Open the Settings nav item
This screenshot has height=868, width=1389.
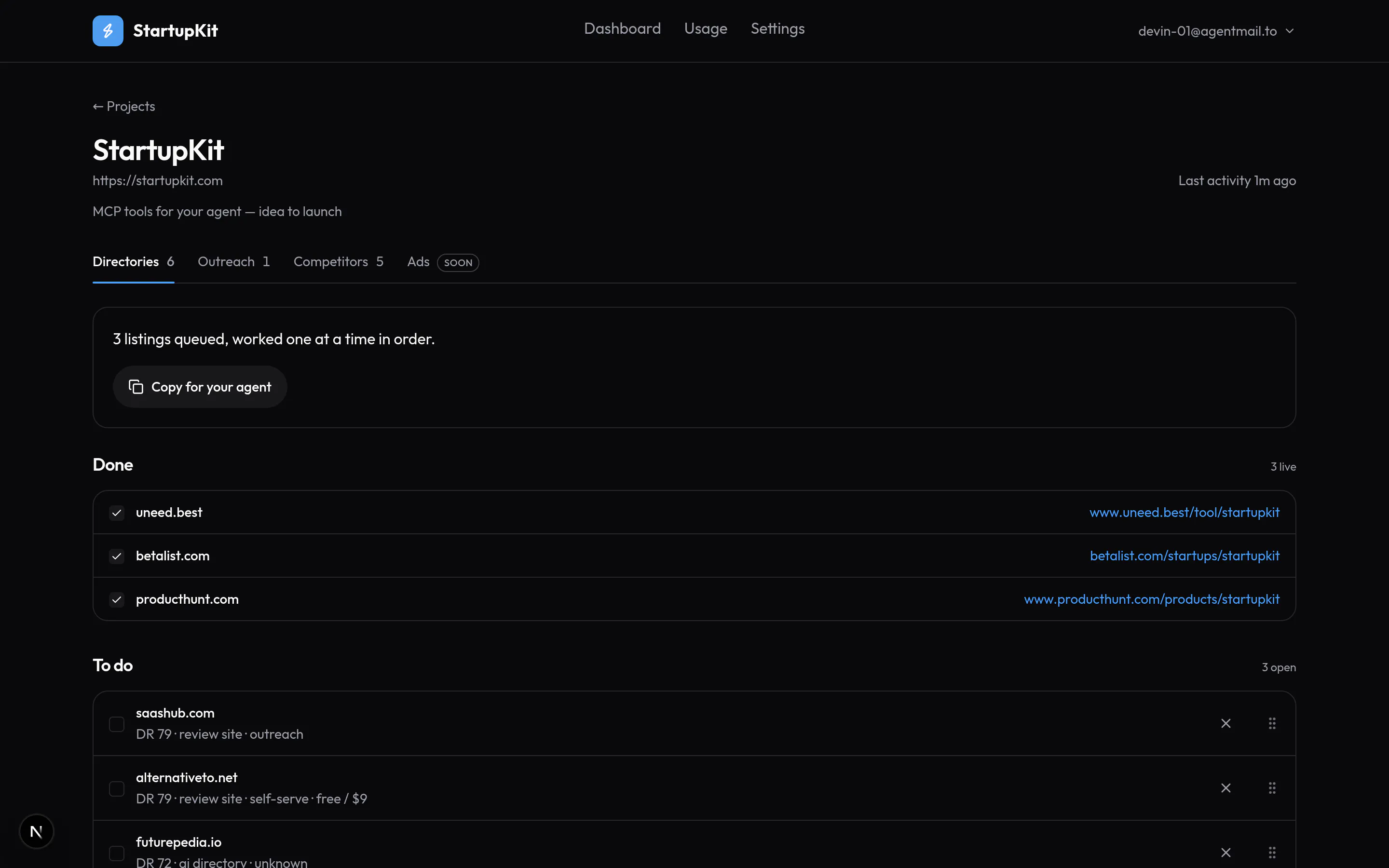click(x=778, y=29)
